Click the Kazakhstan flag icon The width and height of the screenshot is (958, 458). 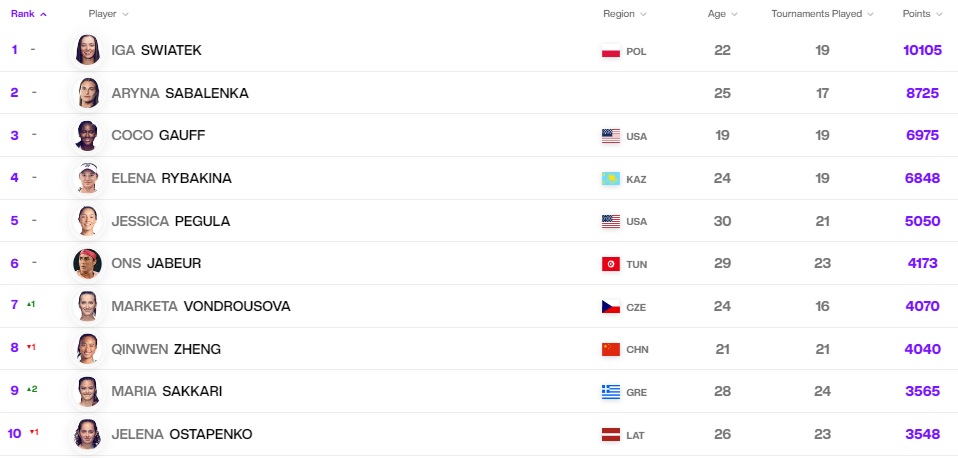(x=610, y=179)
